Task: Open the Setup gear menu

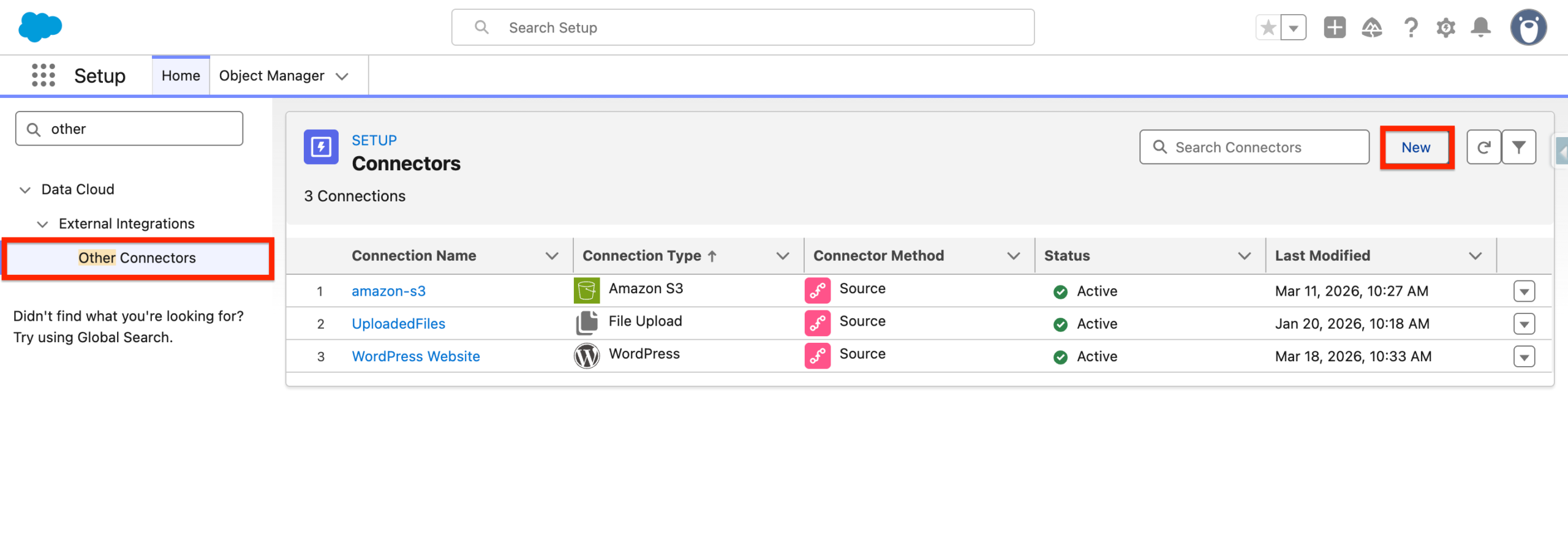Action: pyautogui.click(x=1446, y=28)
